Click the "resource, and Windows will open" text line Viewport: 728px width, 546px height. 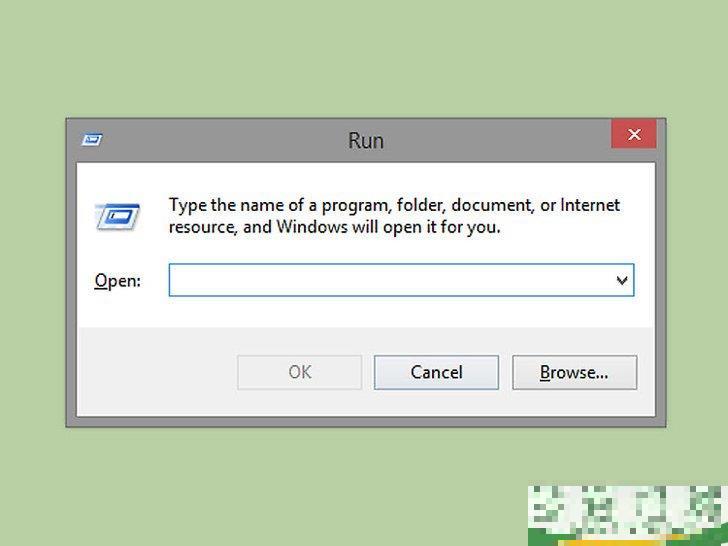click(334, 227)
